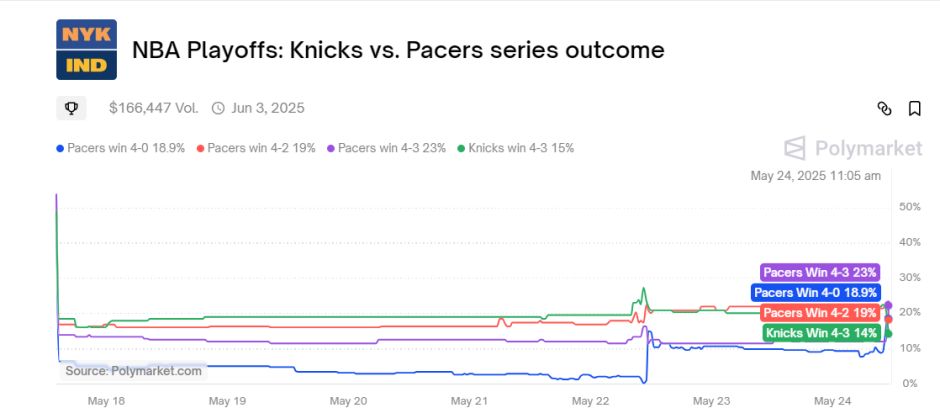Click the blue Pacers Win 4-0 18.9% chart label
The image size is (940, 408).
[815, 293]
